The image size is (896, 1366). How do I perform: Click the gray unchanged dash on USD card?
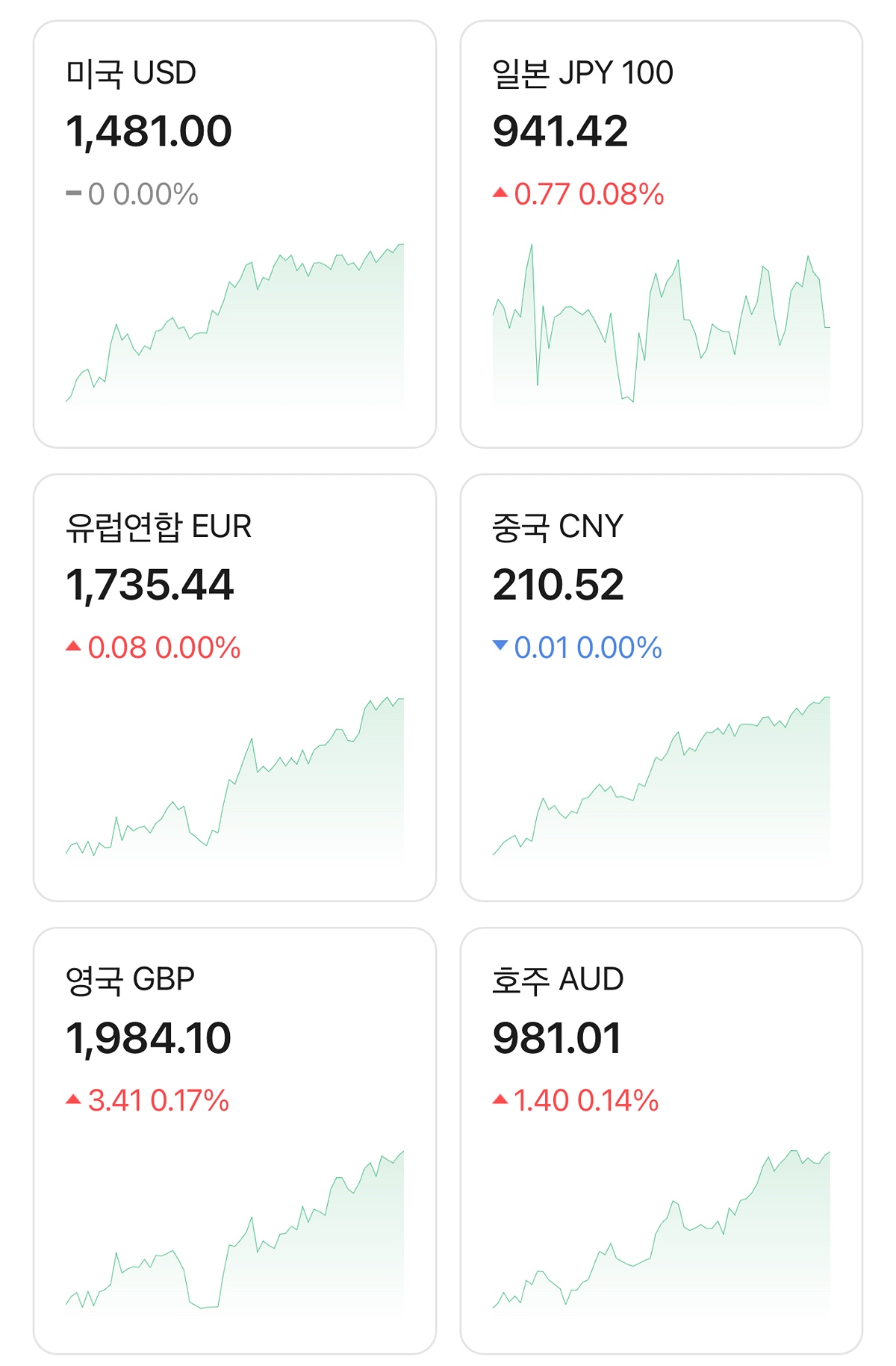point(73,193)
